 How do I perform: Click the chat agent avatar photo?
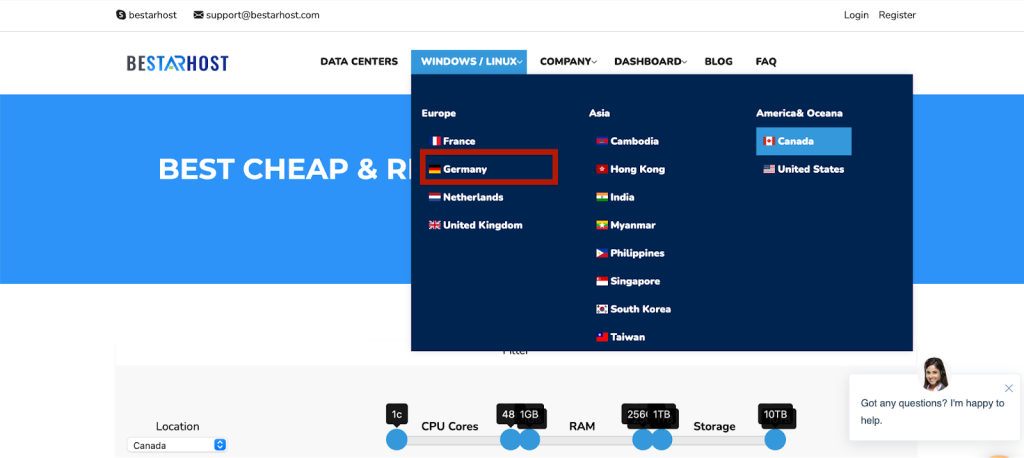[935, 374]
